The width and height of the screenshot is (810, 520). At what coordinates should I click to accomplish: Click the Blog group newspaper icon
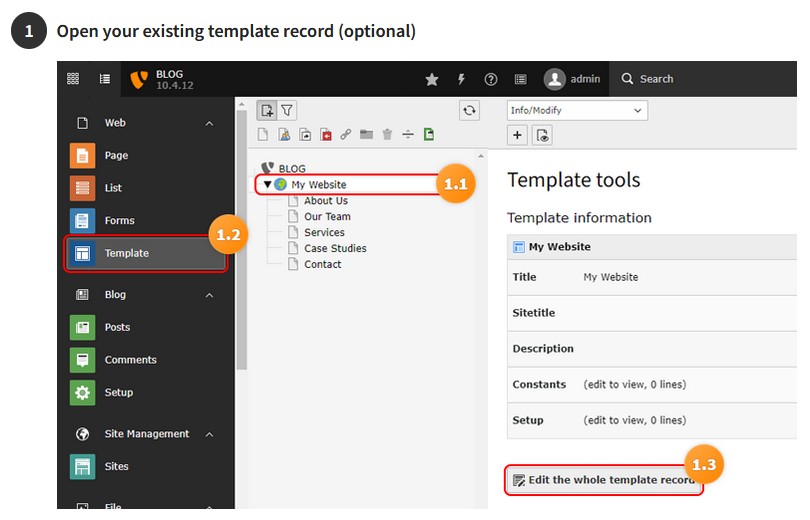coord(83,295)
